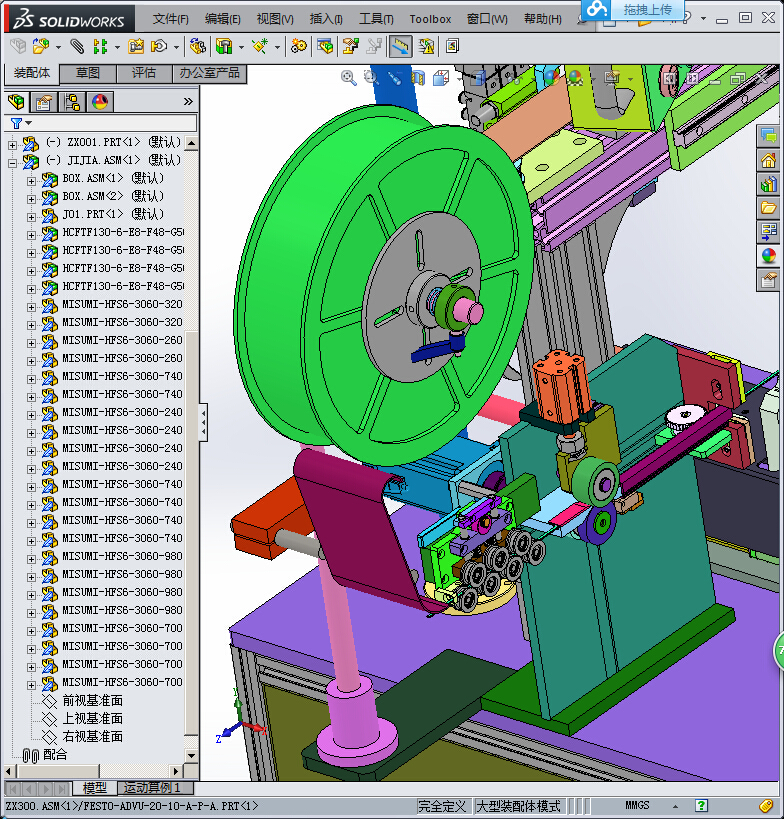Image resolution: width=784 pixels, height=819 pixels.
Task: Open Reference Geometry dropdown arrow
Action: tap(277, 47)
